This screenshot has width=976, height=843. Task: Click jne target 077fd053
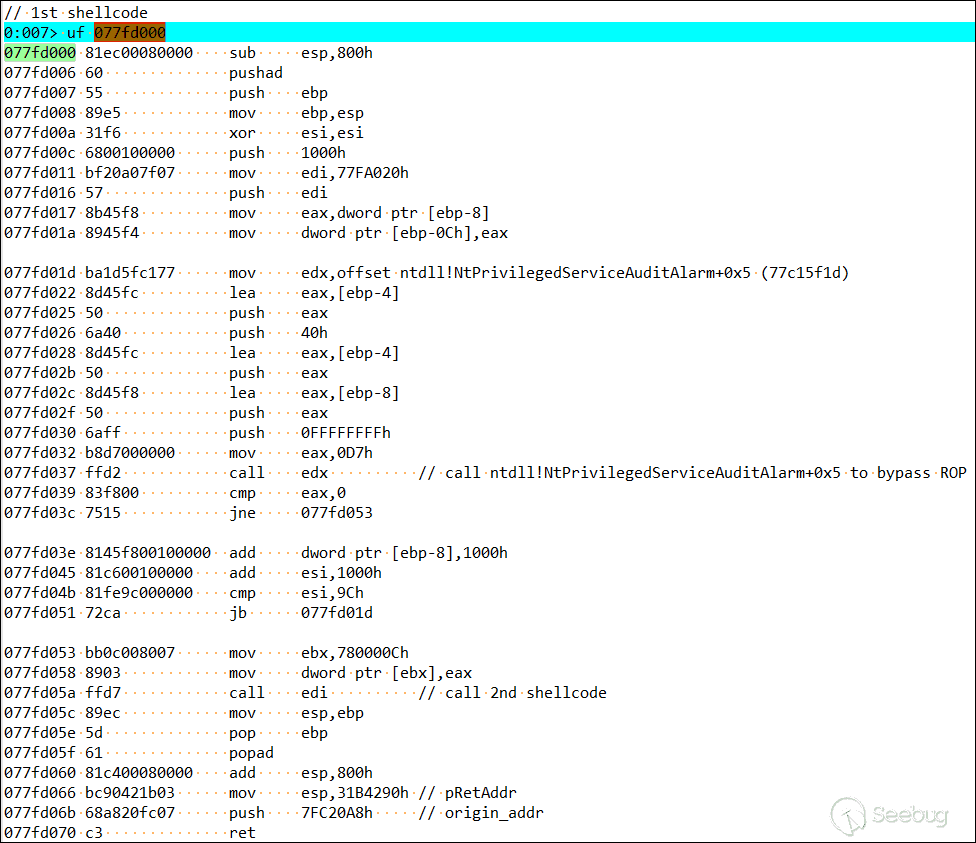pos(337,512)
